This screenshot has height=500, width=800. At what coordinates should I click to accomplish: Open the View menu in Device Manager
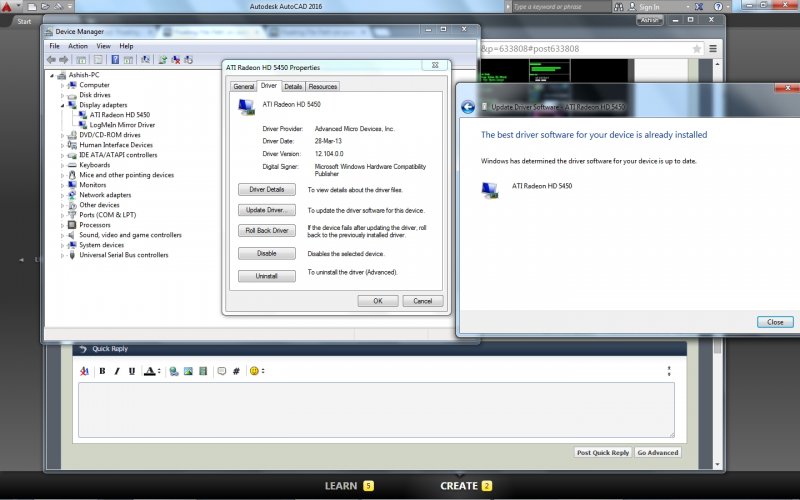(x=104, y=46)
